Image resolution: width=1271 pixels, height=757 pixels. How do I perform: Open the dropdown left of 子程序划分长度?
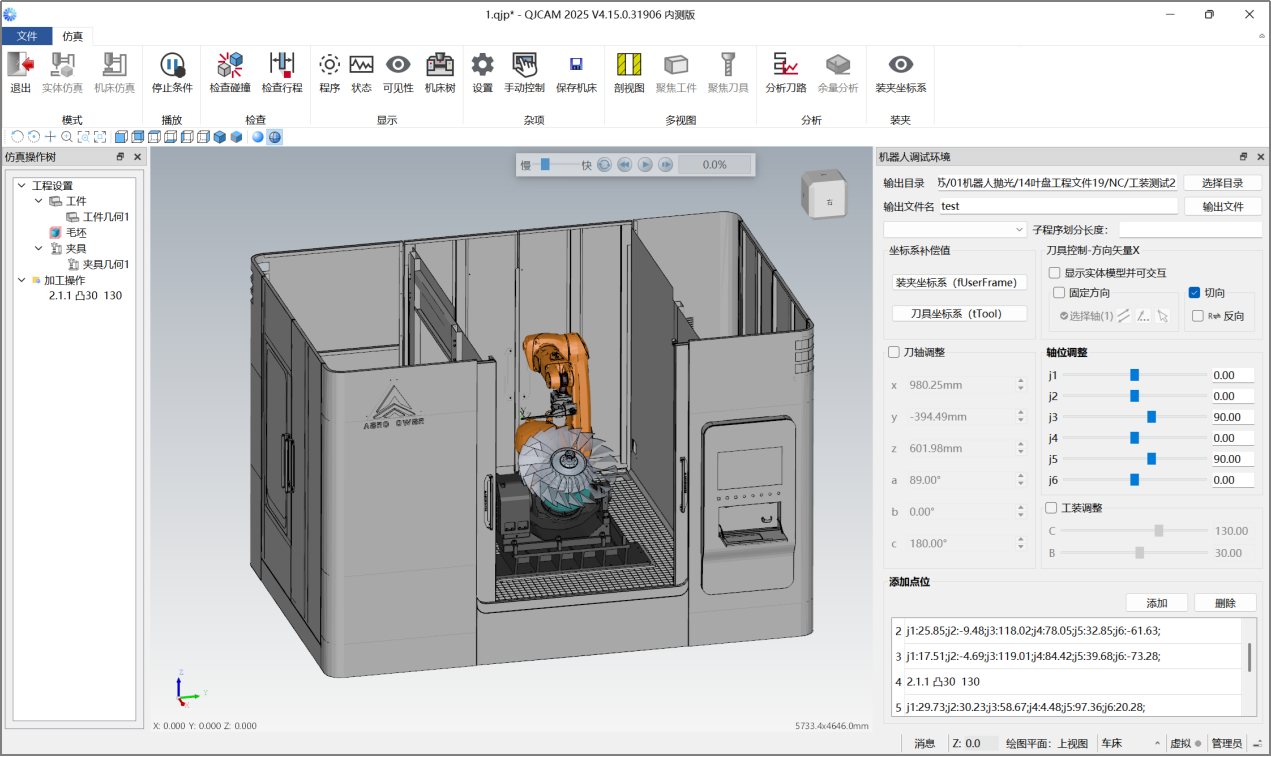[954, 230]
